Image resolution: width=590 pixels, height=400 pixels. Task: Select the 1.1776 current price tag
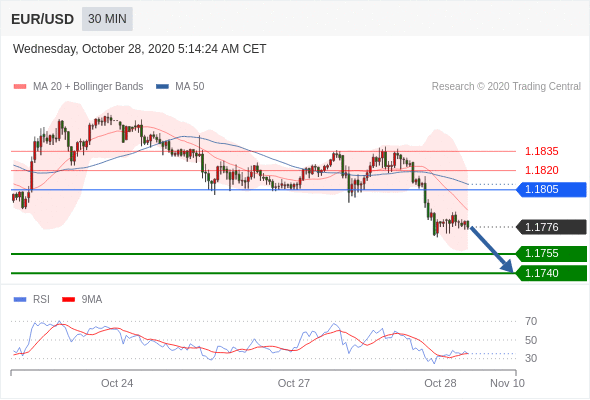point(551,227)
